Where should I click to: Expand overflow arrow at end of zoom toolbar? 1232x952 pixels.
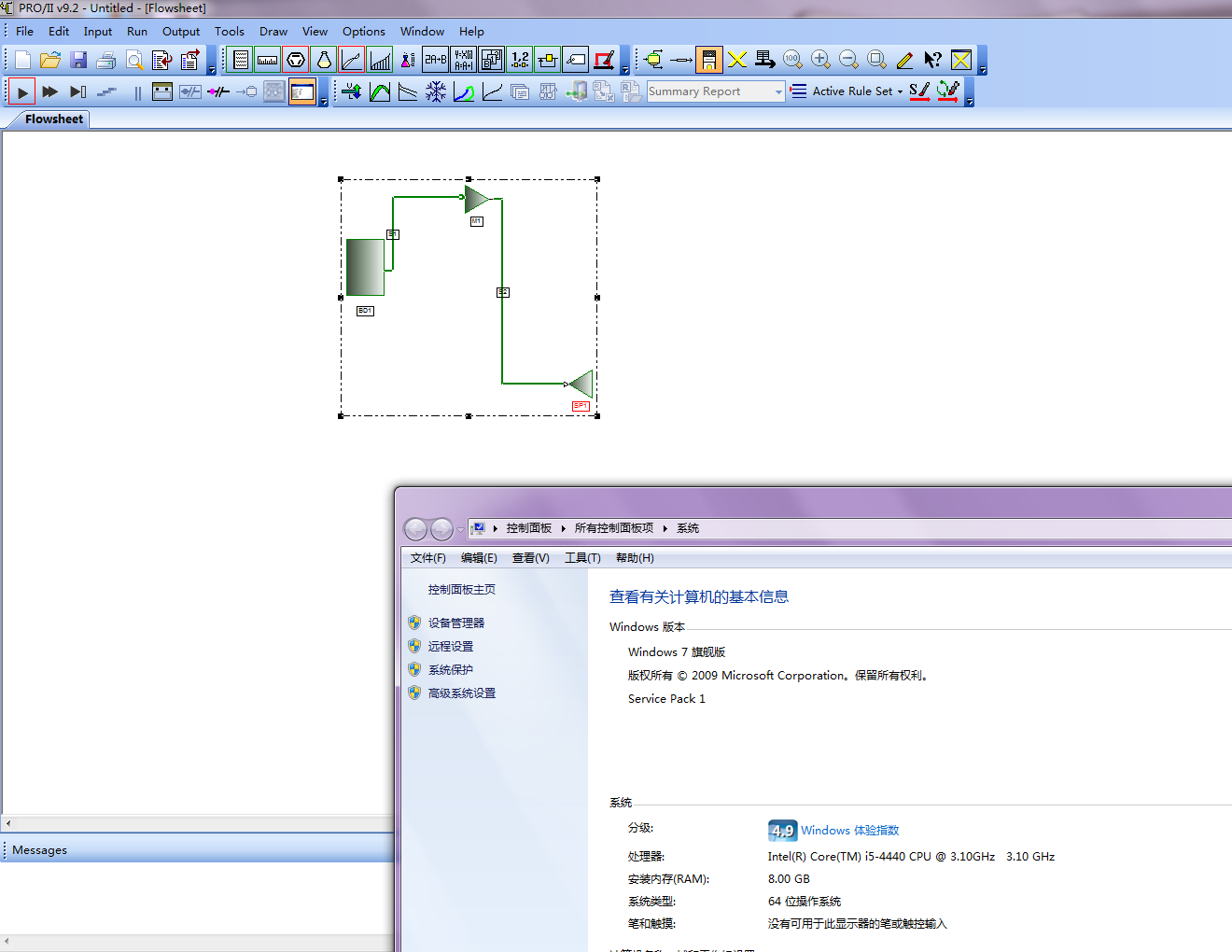(983, 70)
